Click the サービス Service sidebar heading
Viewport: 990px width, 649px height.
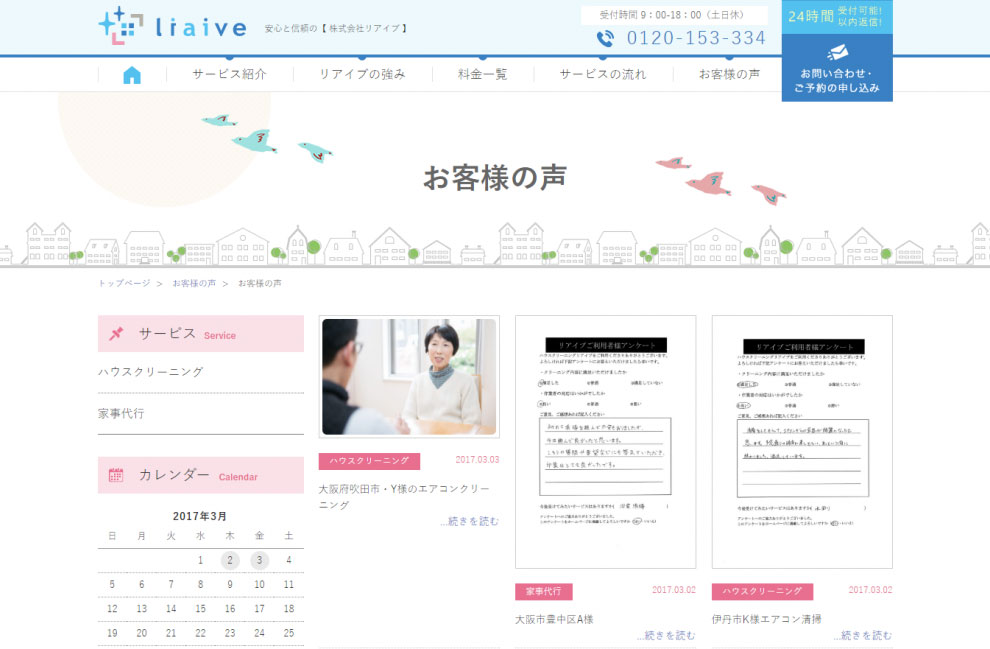pyautogui.click(x=201, y=333)
